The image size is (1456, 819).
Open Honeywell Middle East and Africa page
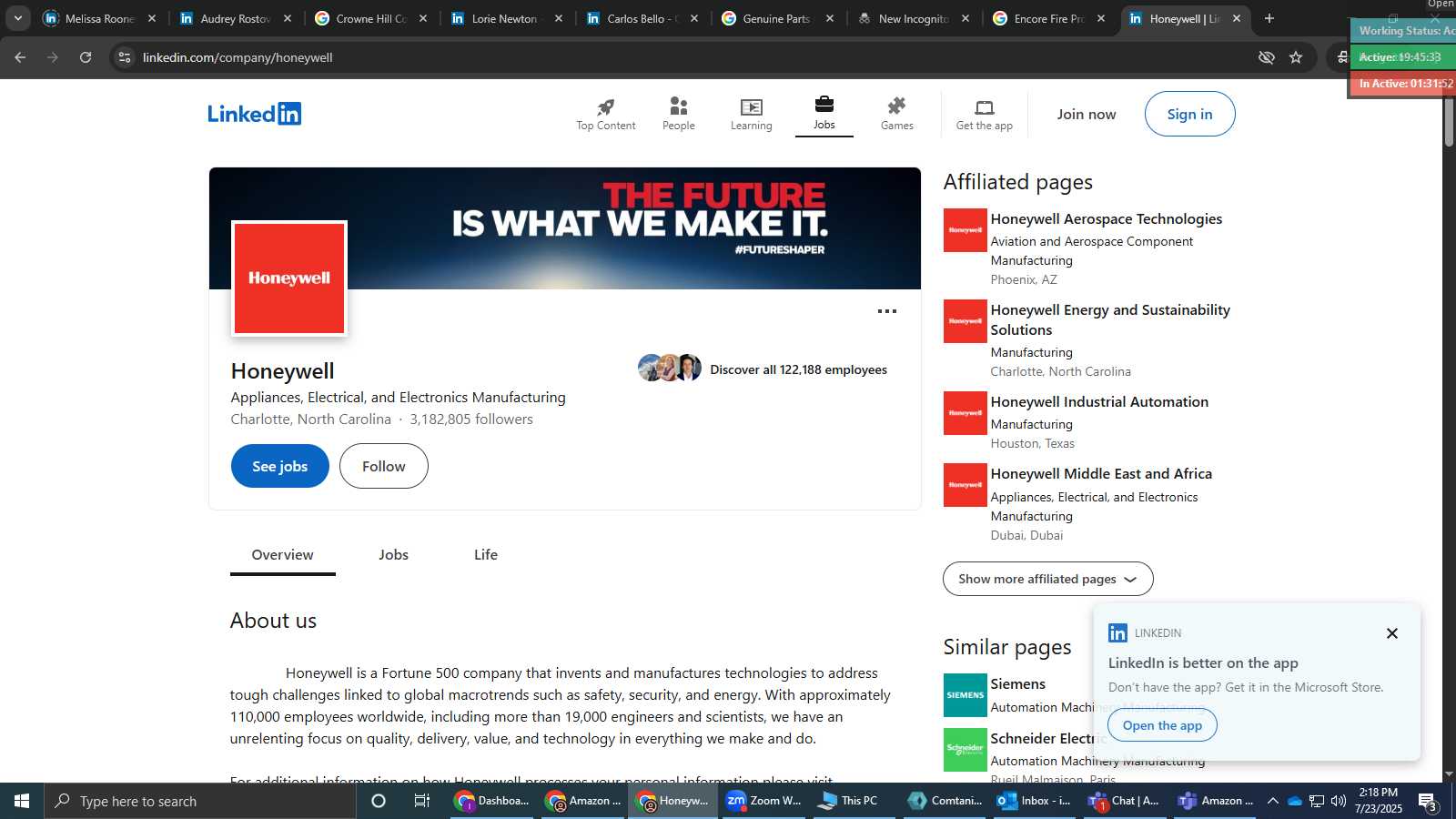1101,474
